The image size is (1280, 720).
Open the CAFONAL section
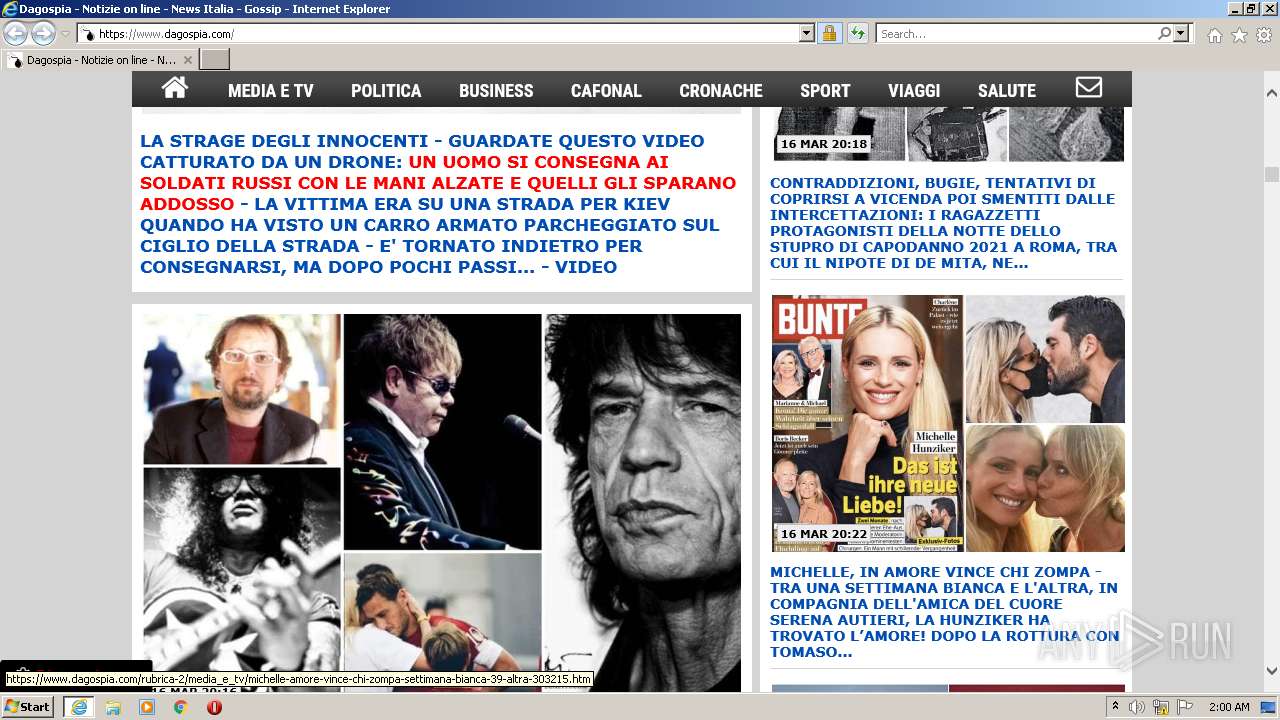click(x=606, y=90)
